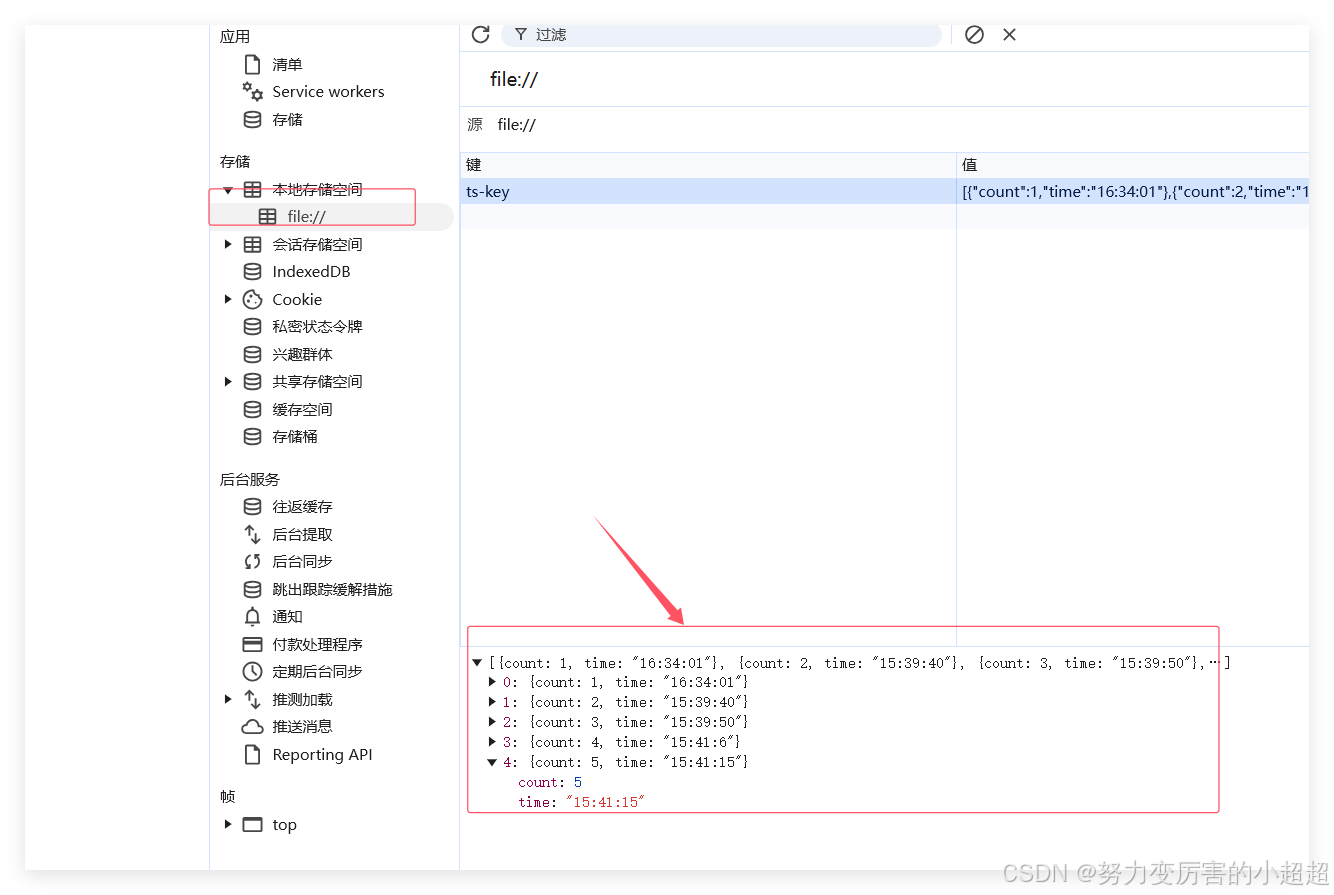Viewport: 1334px width, 895px height.
Task: Expand the 共享存储空间 node
Action: click(228, 382)
